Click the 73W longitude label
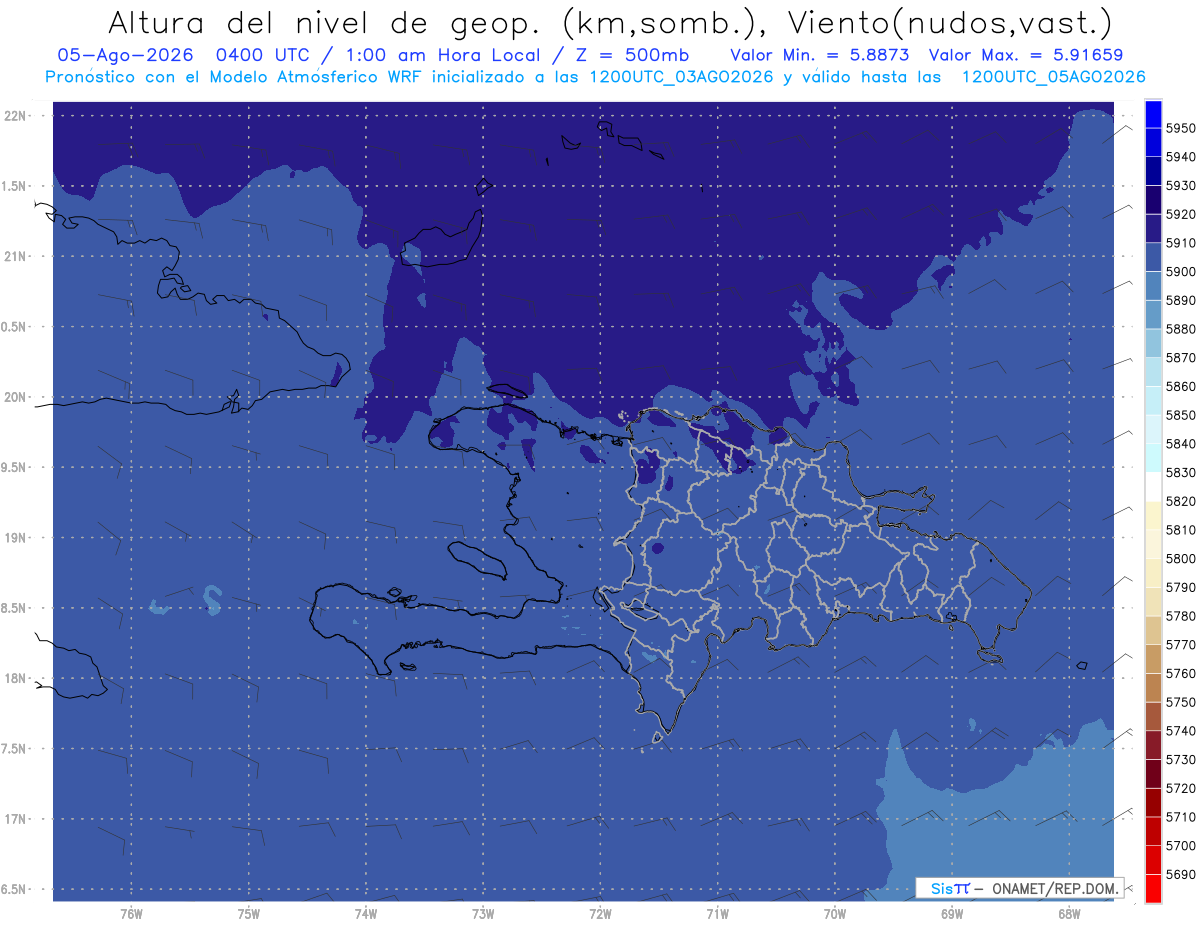This screenshot has height=927, width=1200. click(x=483, y=913)
